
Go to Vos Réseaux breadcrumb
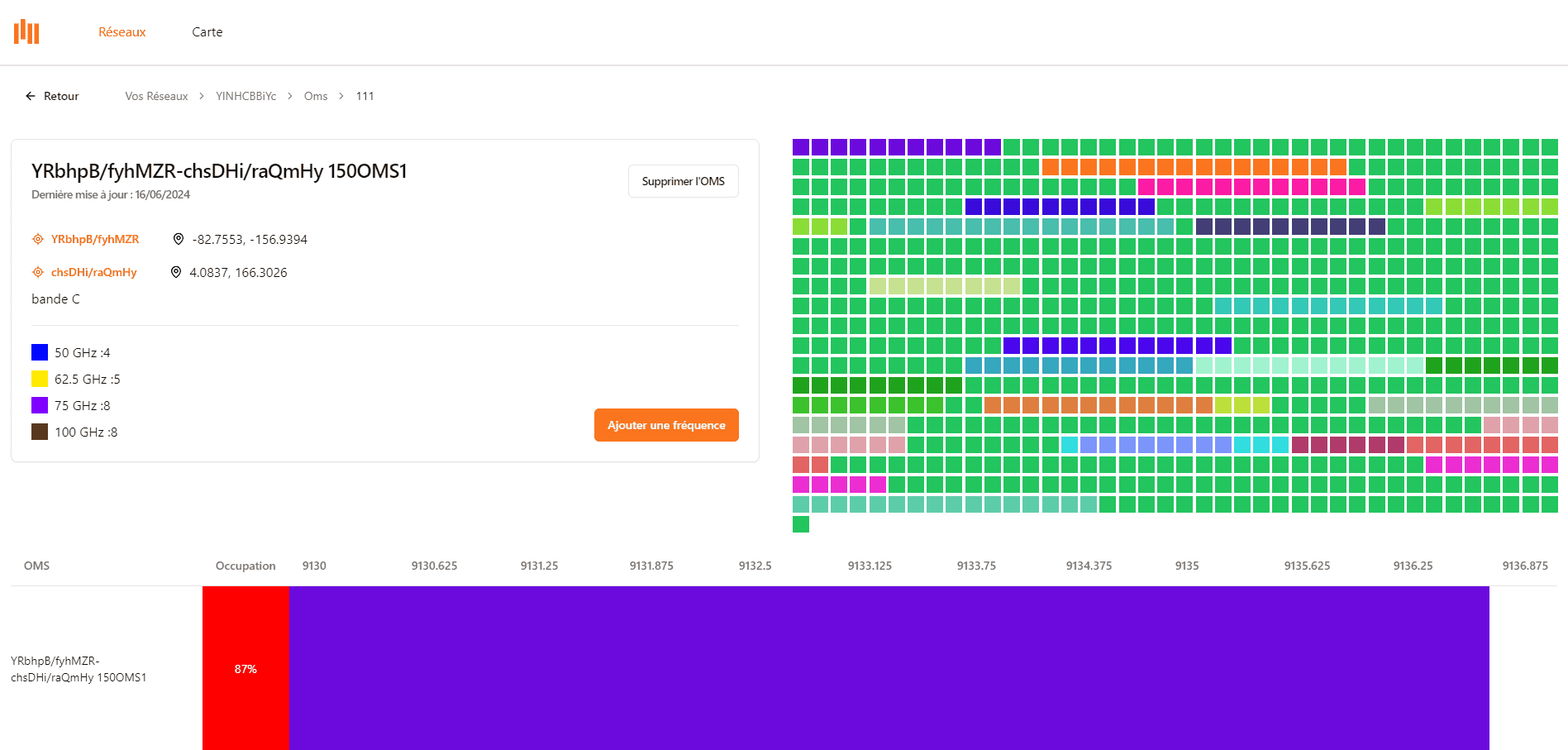pyautogui.click(x=156, y=97)
